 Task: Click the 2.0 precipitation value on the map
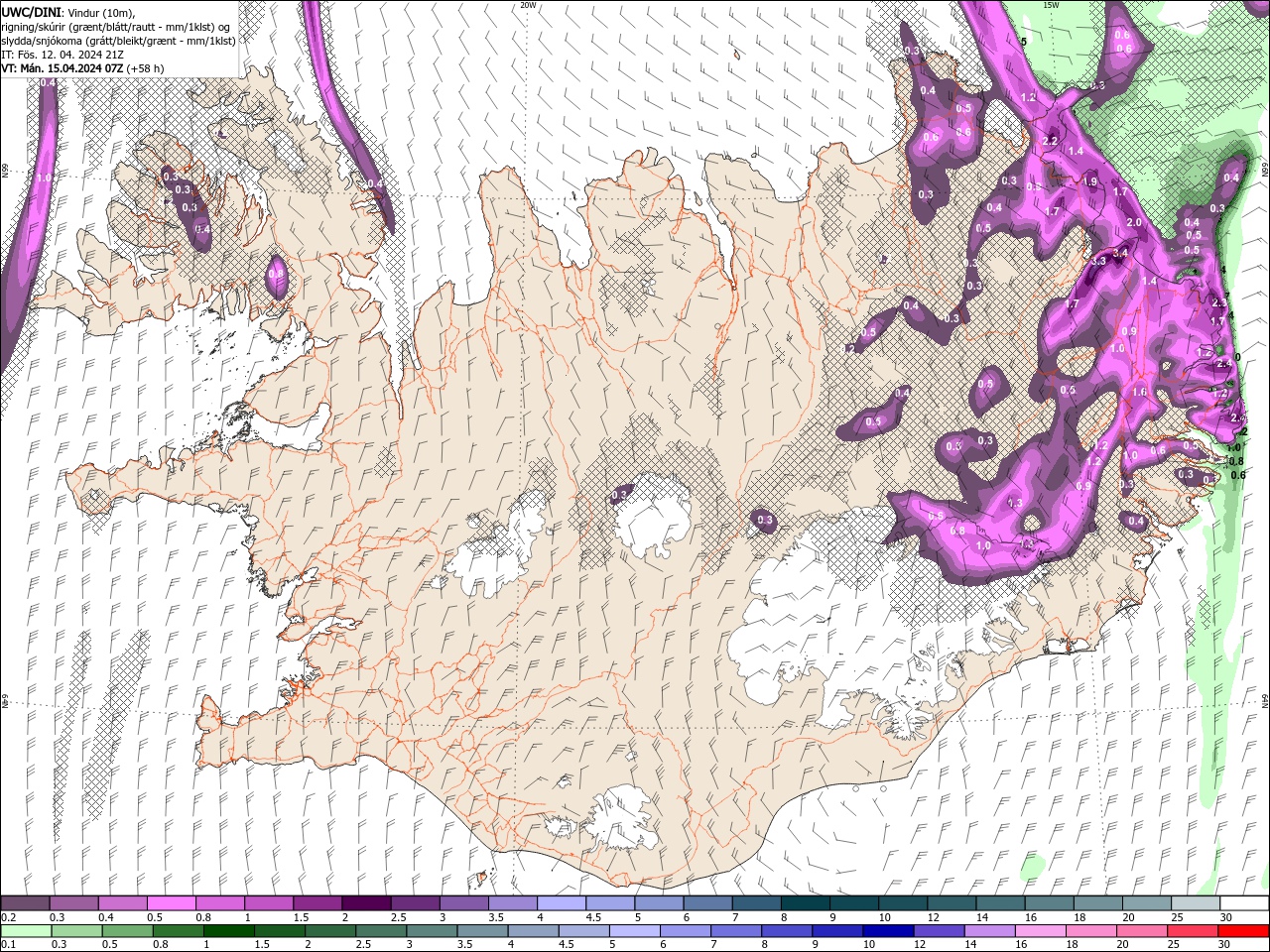tap(1134, 222)
